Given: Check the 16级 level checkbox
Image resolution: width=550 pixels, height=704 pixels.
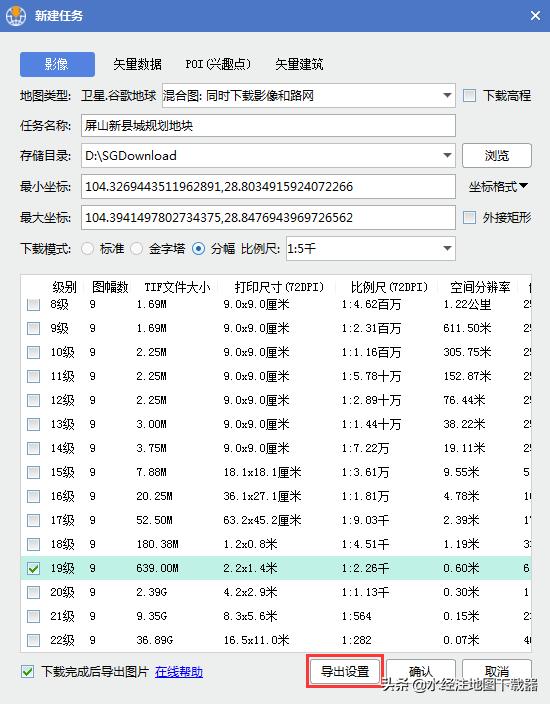Looking at the screenshot, I should 33,497.
